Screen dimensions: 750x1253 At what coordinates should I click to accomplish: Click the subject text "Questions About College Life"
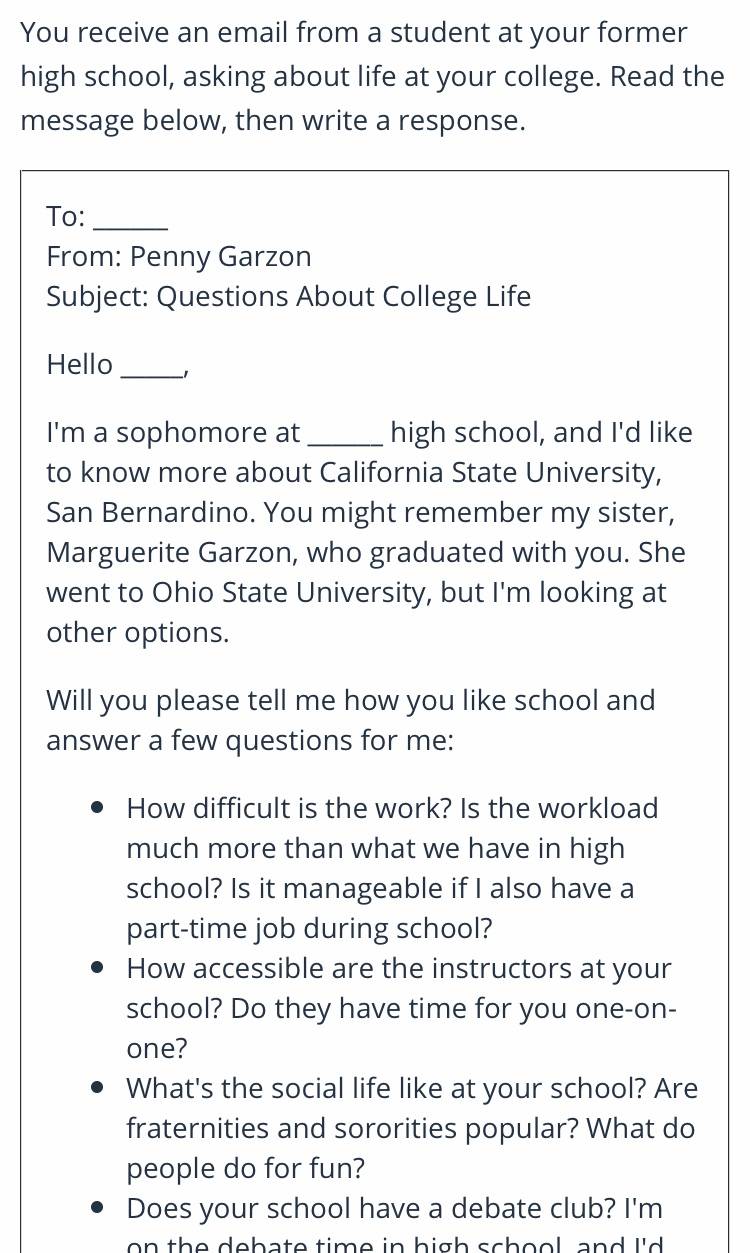coord(344,296)
